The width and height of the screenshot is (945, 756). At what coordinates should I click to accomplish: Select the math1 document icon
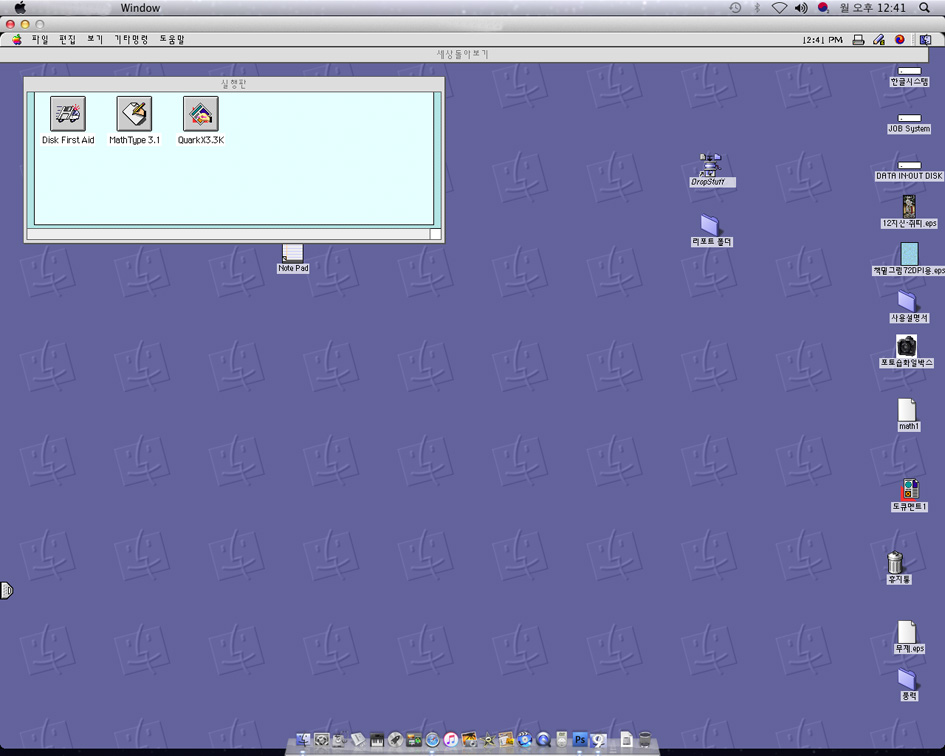tap(907, 411)
